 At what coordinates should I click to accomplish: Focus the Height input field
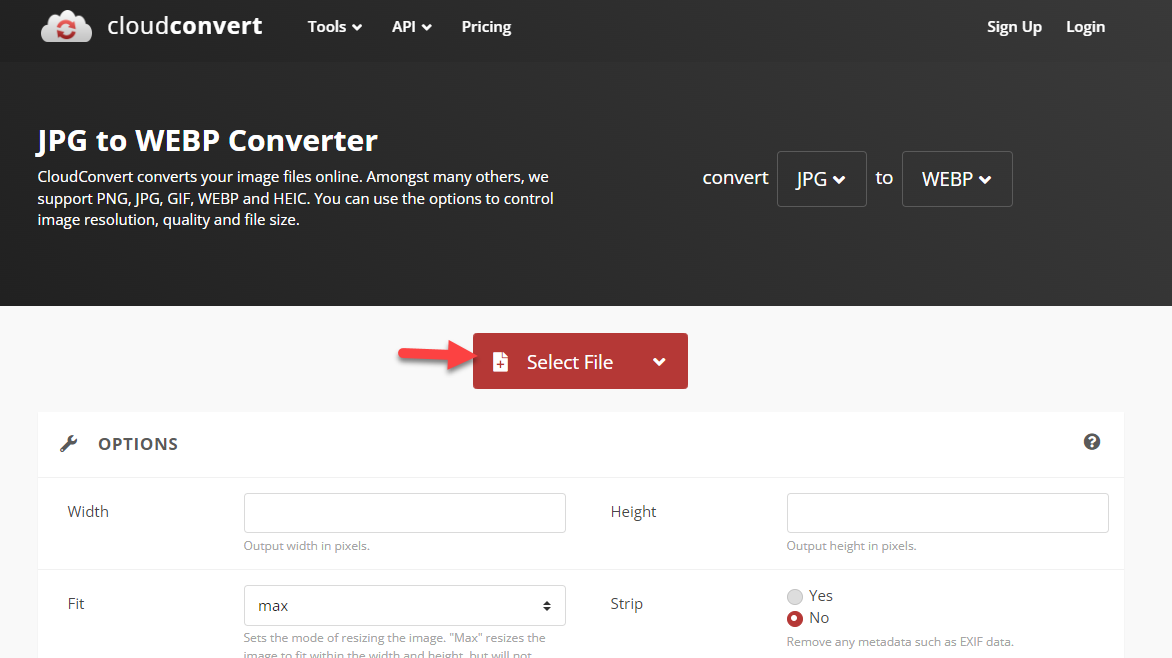point(947,513)
